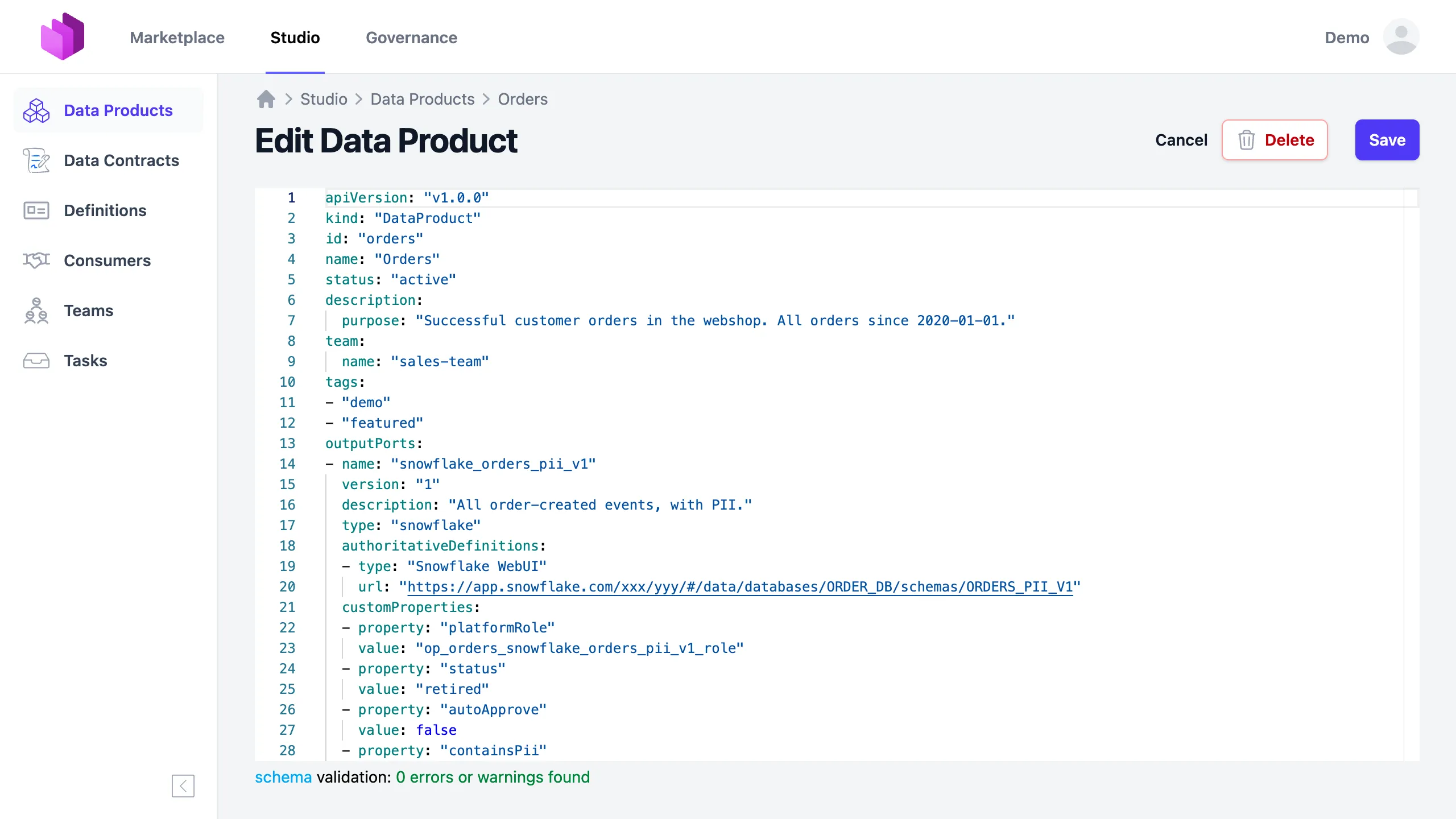Click the Definitions sidebar icon
1456x819 pixels.
tap(36, 210)
